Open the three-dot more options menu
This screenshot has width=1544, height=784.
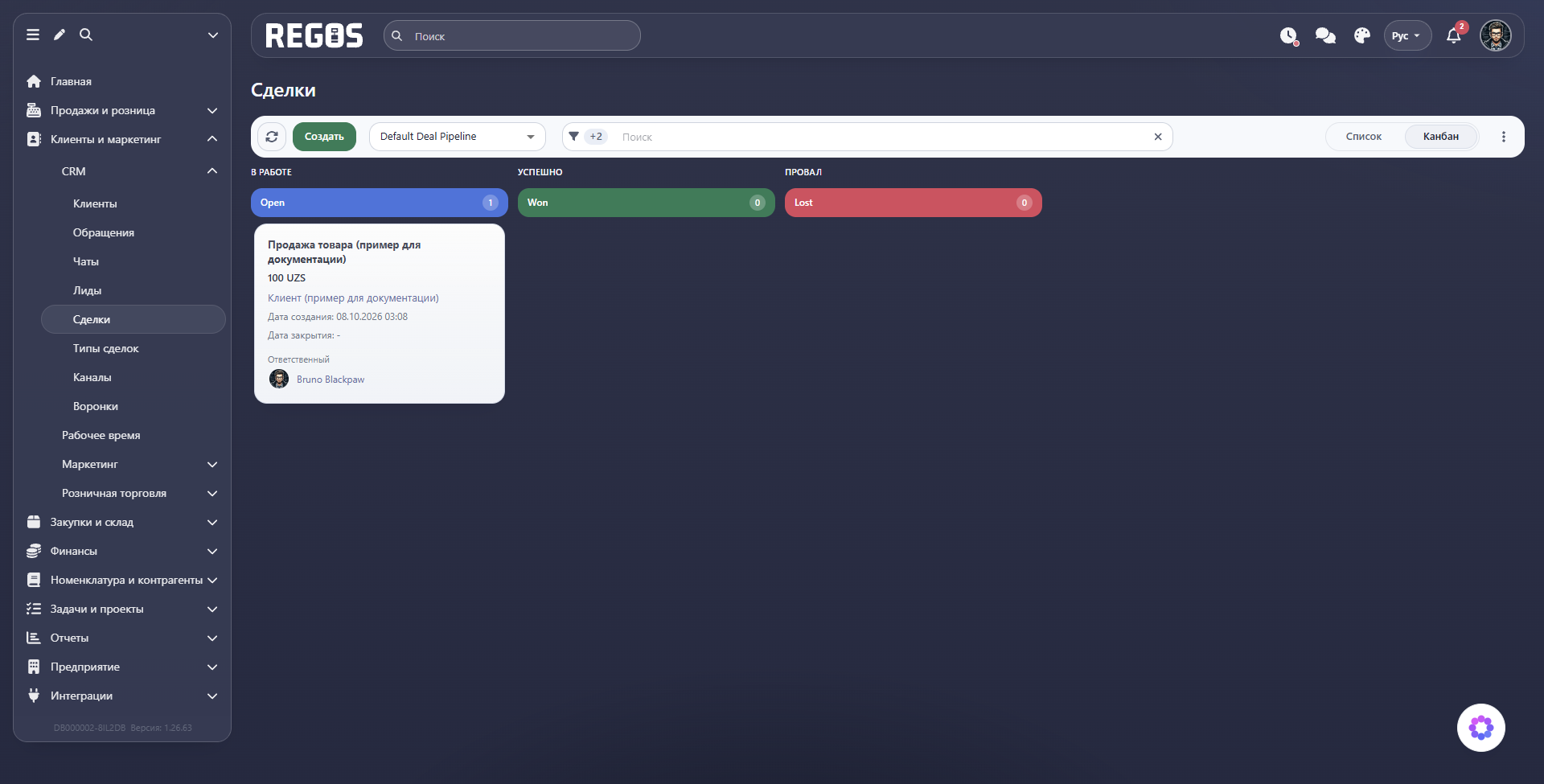point(1504,137)
